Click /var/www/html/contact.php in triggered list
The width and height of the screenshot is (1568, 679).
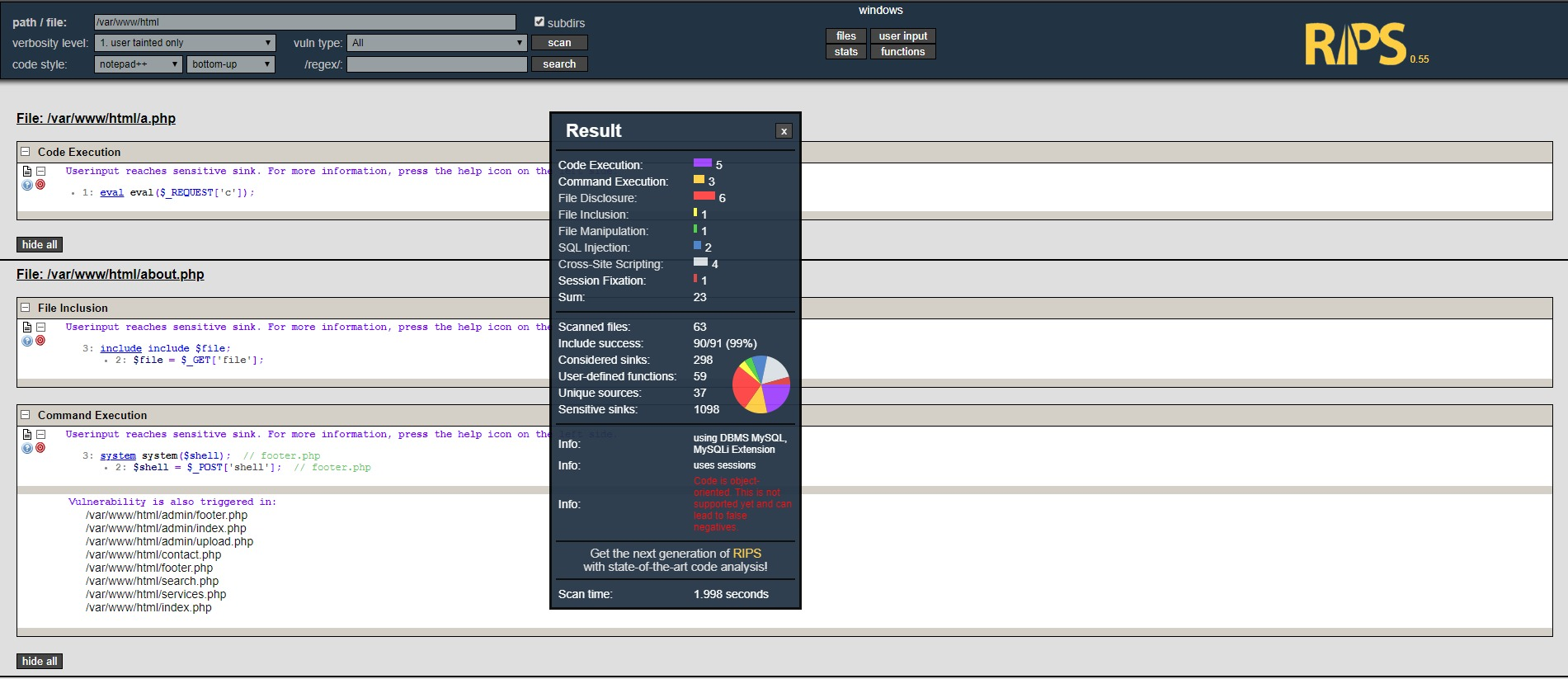coord(153,554)
